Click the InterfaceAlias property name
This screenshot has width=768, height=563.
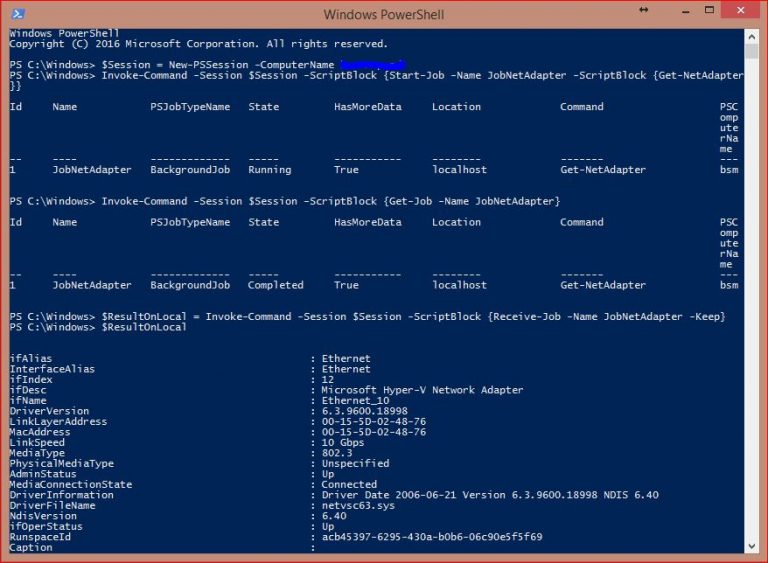coord(52,369)
